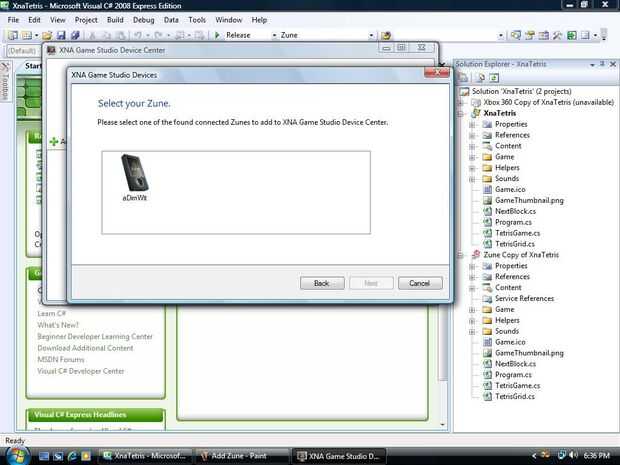This screenshot has height=465, width=620.
Task: Open Beginner Developer Learning Center link
Action: [95, 336]
